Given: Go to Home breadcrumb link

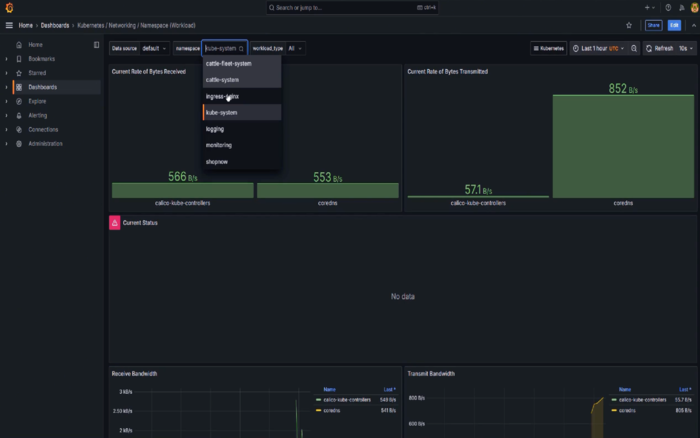Looking at the screenshot, I should [x=25, y=25].
